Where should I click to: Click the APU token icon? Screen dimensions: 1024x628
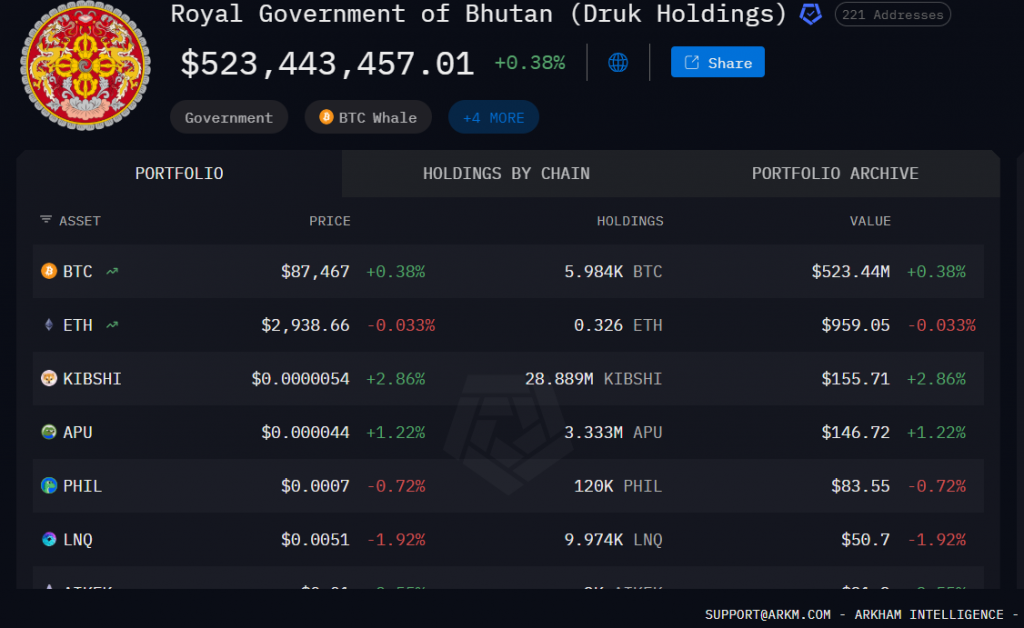(48, 432)
